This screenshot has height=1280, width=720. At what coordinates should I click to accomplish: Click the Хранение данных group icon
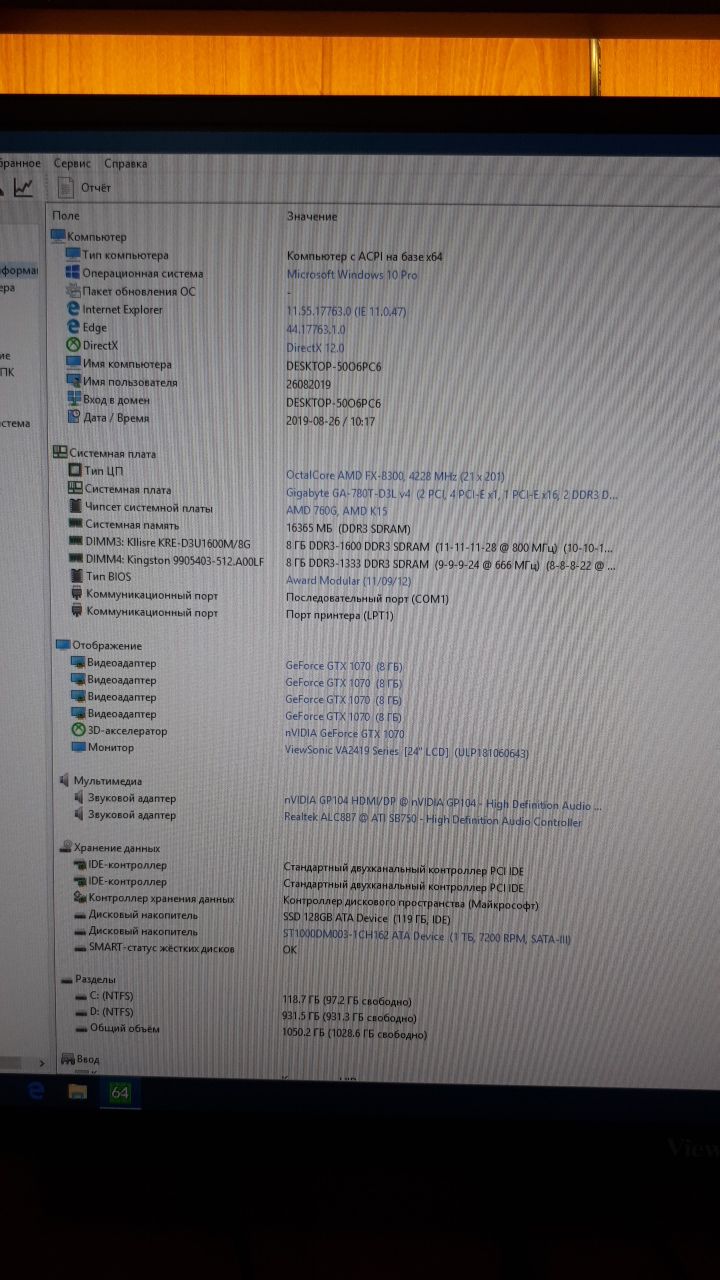(x=66, y=848)
